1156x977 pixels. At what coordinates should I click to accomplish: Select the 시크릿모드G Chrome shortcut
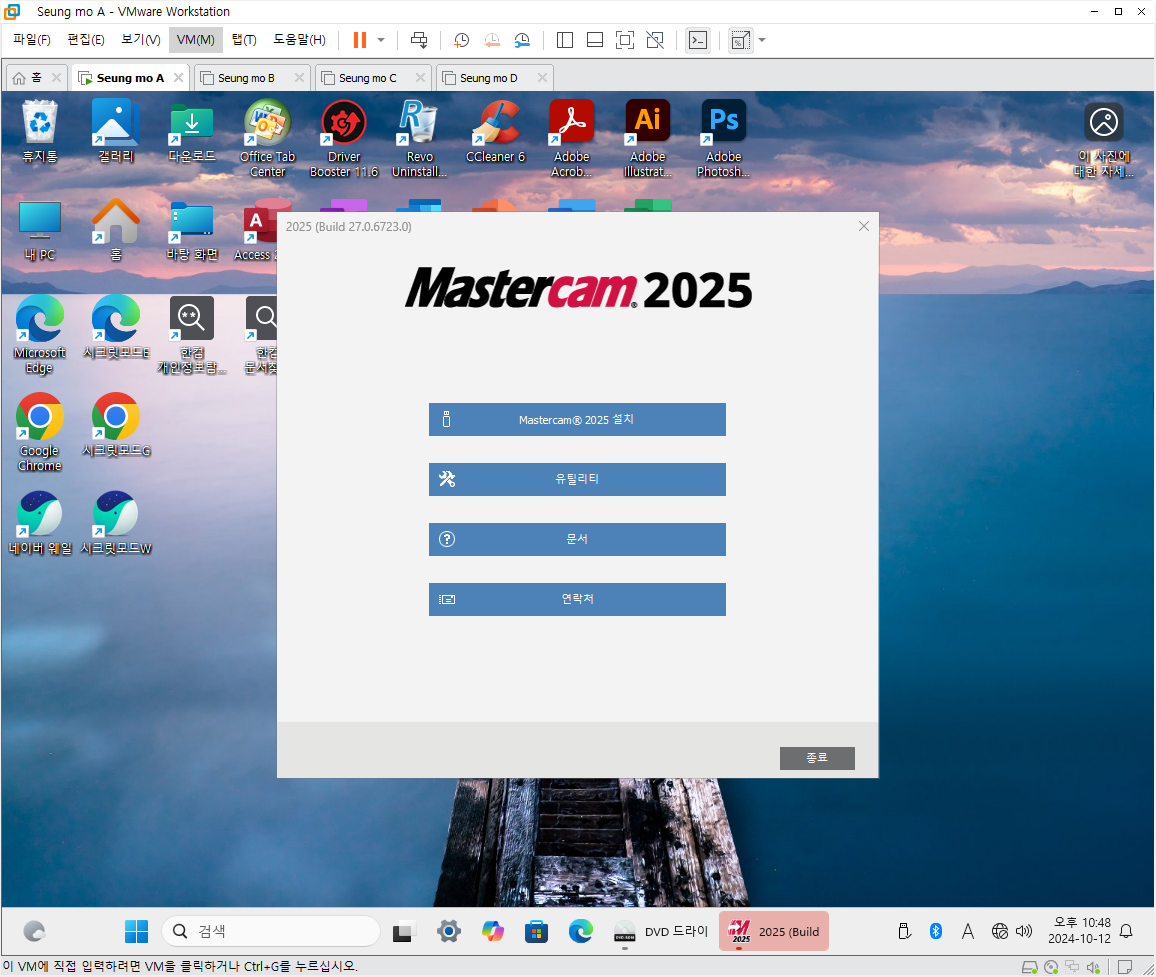point(116,425)
